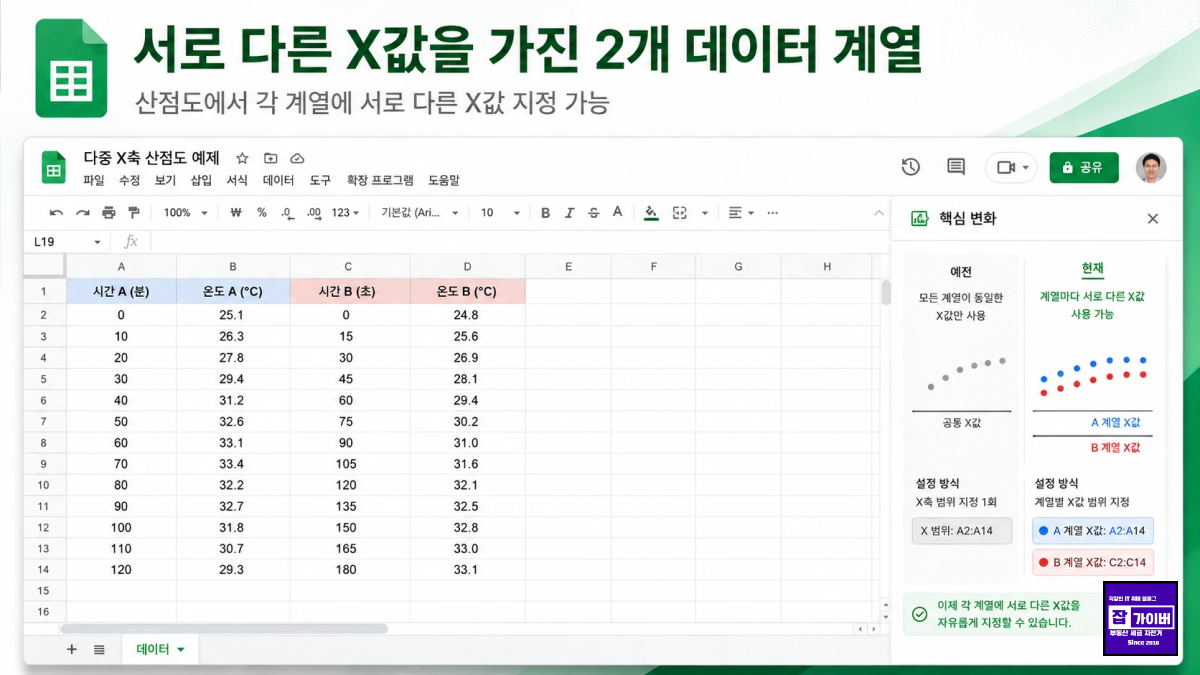Click the Sheets home logo icon
The image size is (1200, 675).
pyautogui.click(x=53, y=168)
